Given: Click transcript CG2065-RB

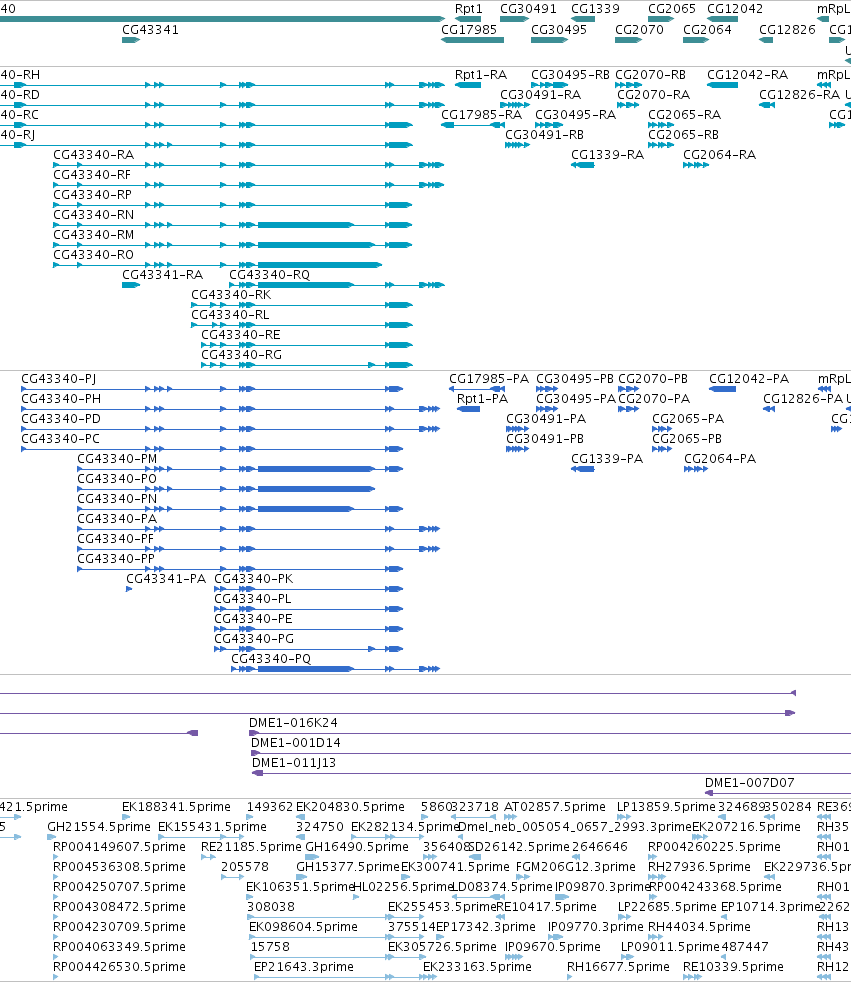Looking at the screenshot, I should tap(683, 135).
